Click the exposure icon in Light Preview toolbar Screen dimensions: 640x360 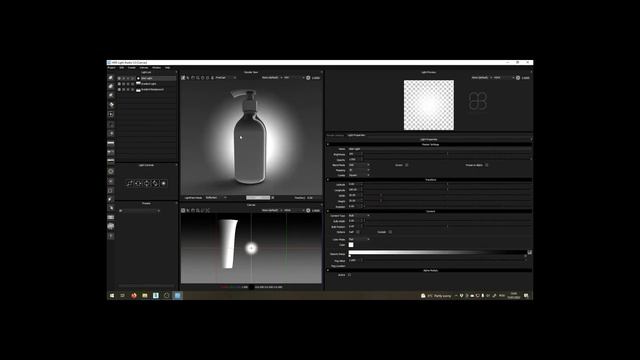(518, 78)
